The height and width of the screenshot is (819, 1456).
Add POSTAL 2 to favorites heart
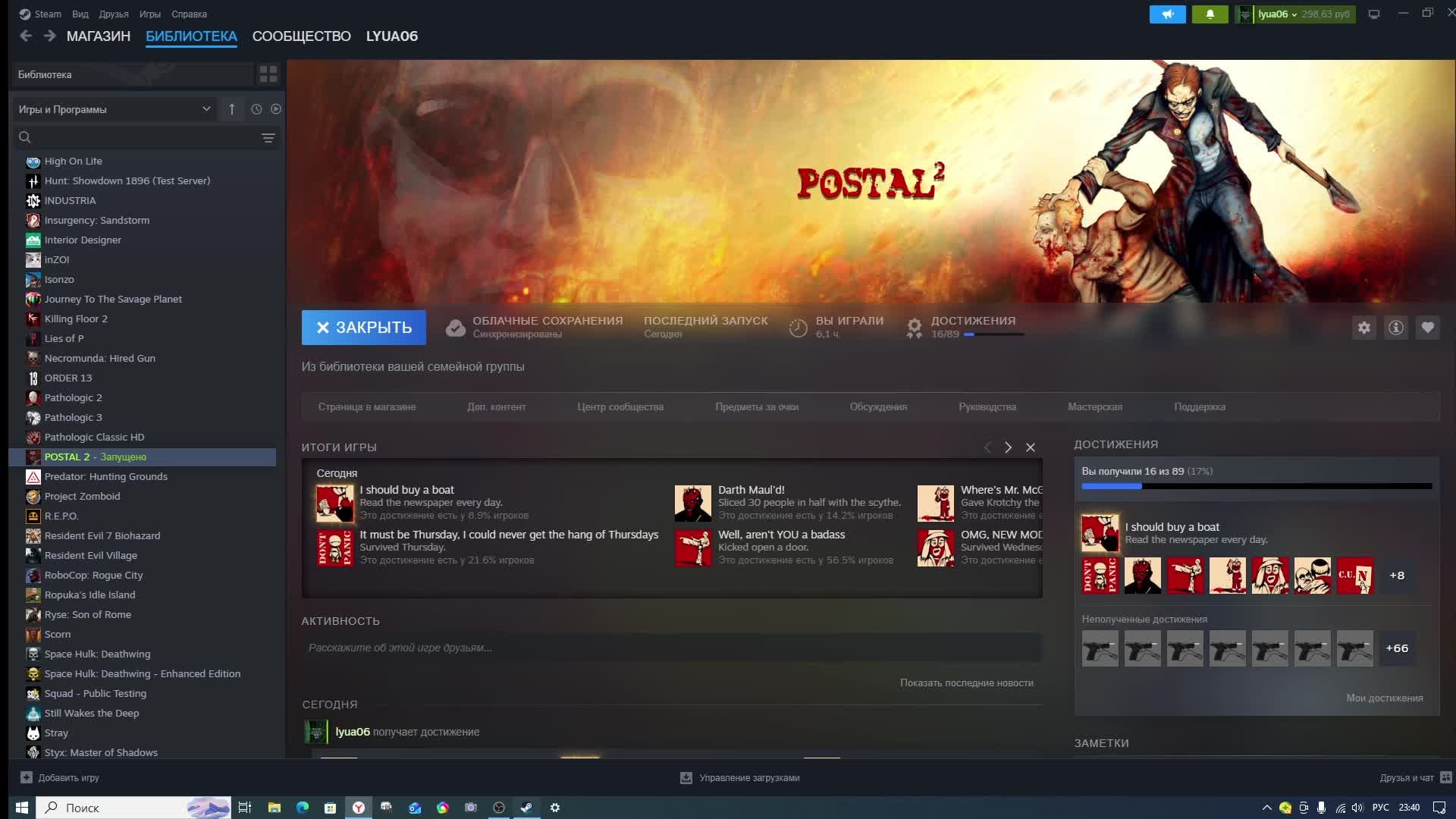(x=1427, y=328)
